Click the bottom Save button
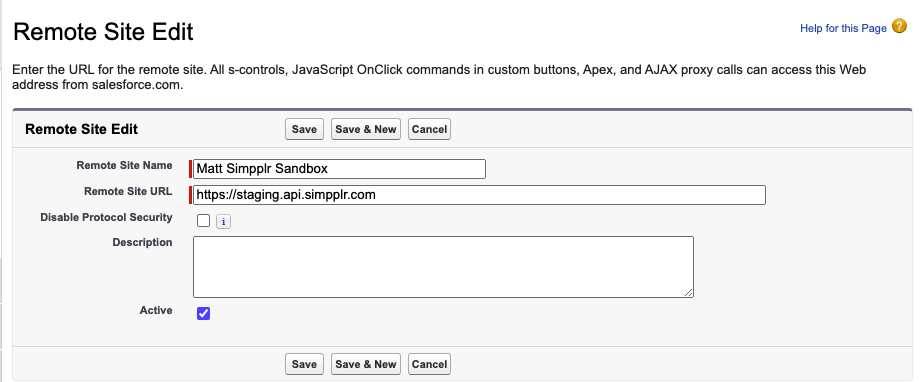Viewport: 921px width, 382px height. point(304,364)
